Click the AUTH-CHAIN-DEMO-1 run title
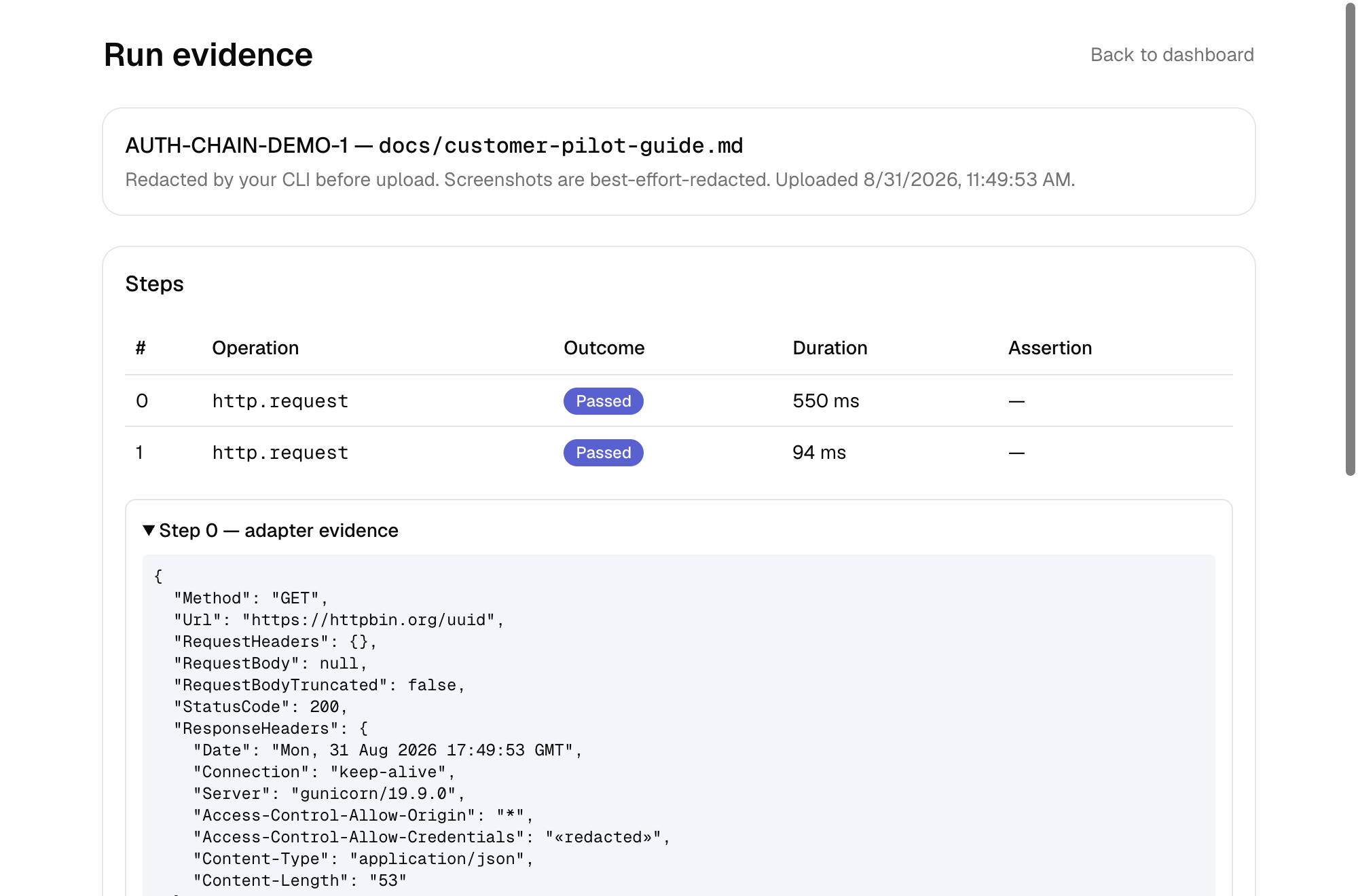The image size is (1358, 896). tap(434, 146)
